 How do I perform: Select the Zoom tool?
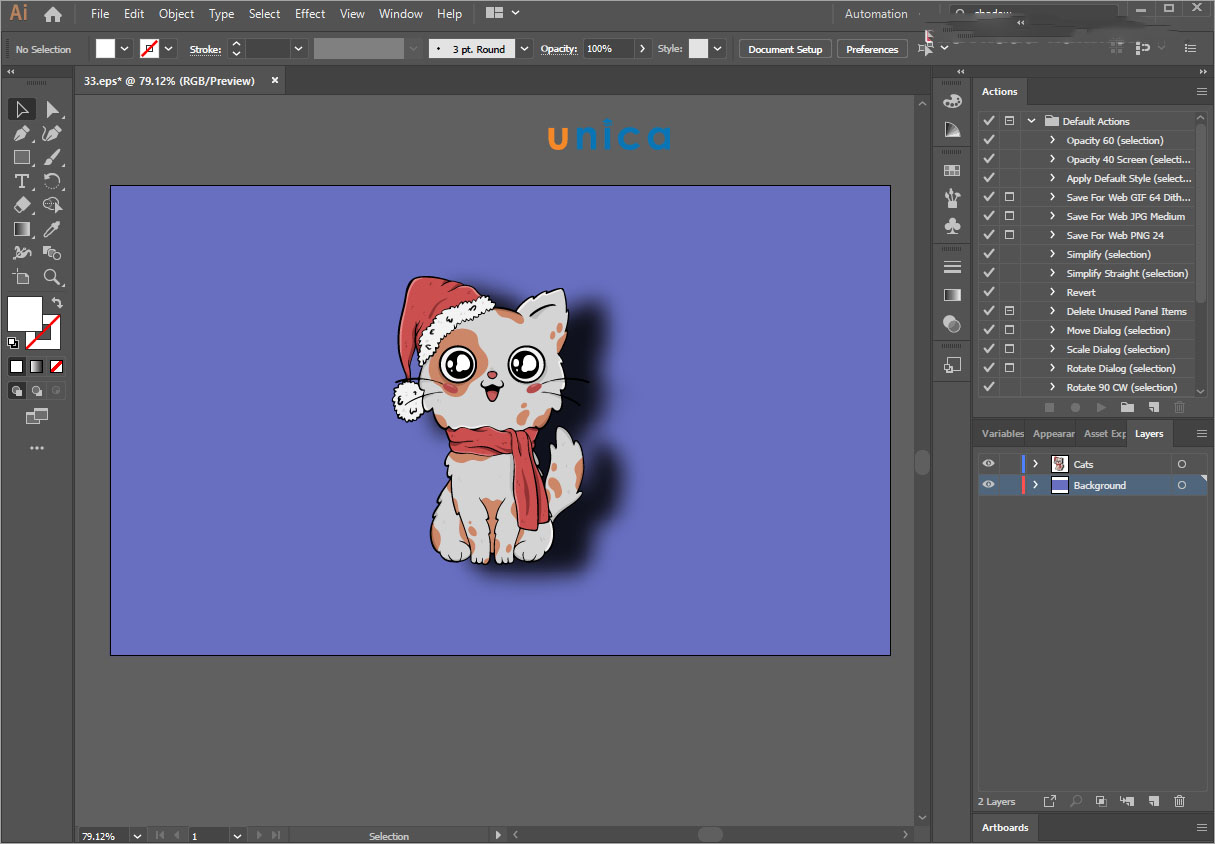52,277
